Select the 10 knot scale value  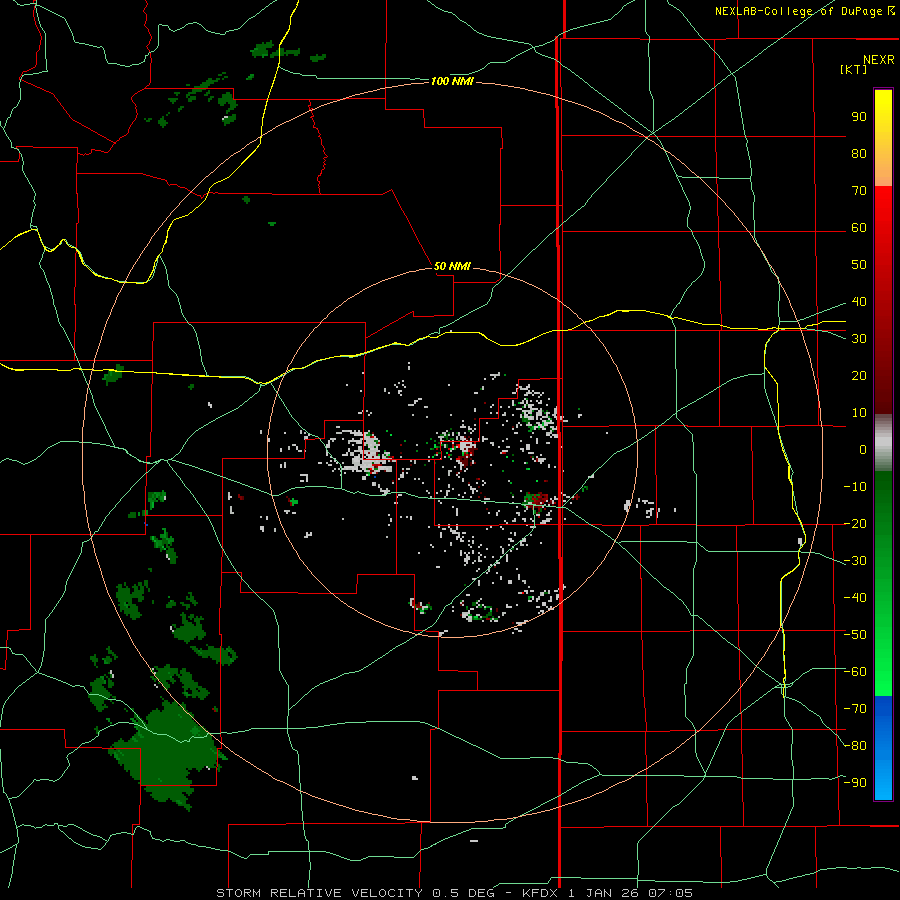859,413
